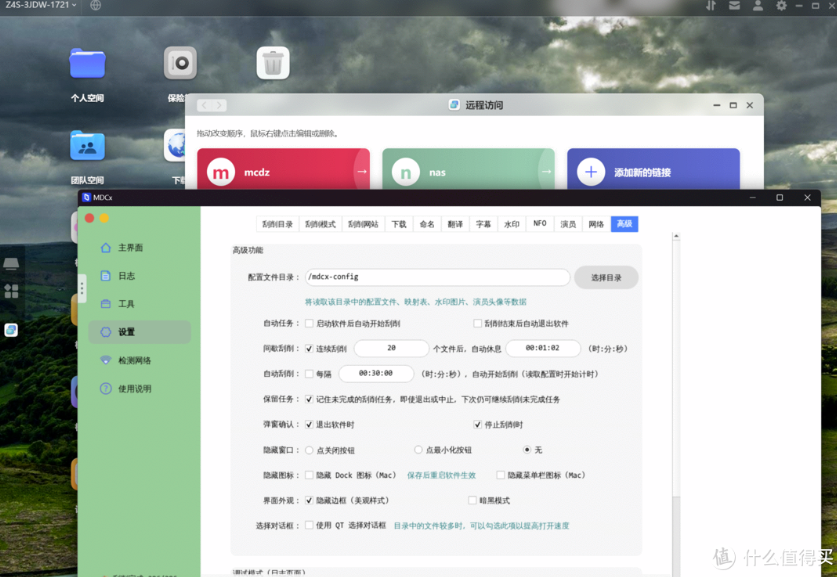Click the 连续刮削 file count field showing 20
Screen dimensions: 837x577
[391, 348]
